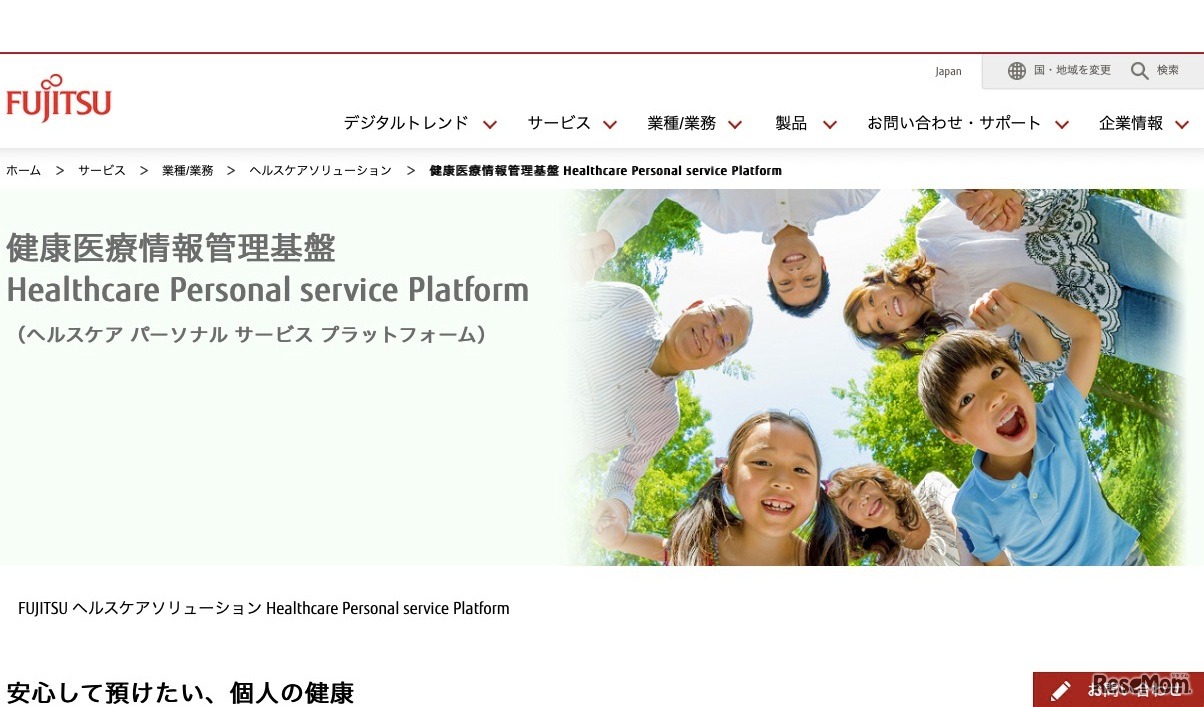The height and width of the screenshot is (707, 1204).
Task: Click the current page breadcrumb Healthcare Personal service Platform
Action: (604, 170)
